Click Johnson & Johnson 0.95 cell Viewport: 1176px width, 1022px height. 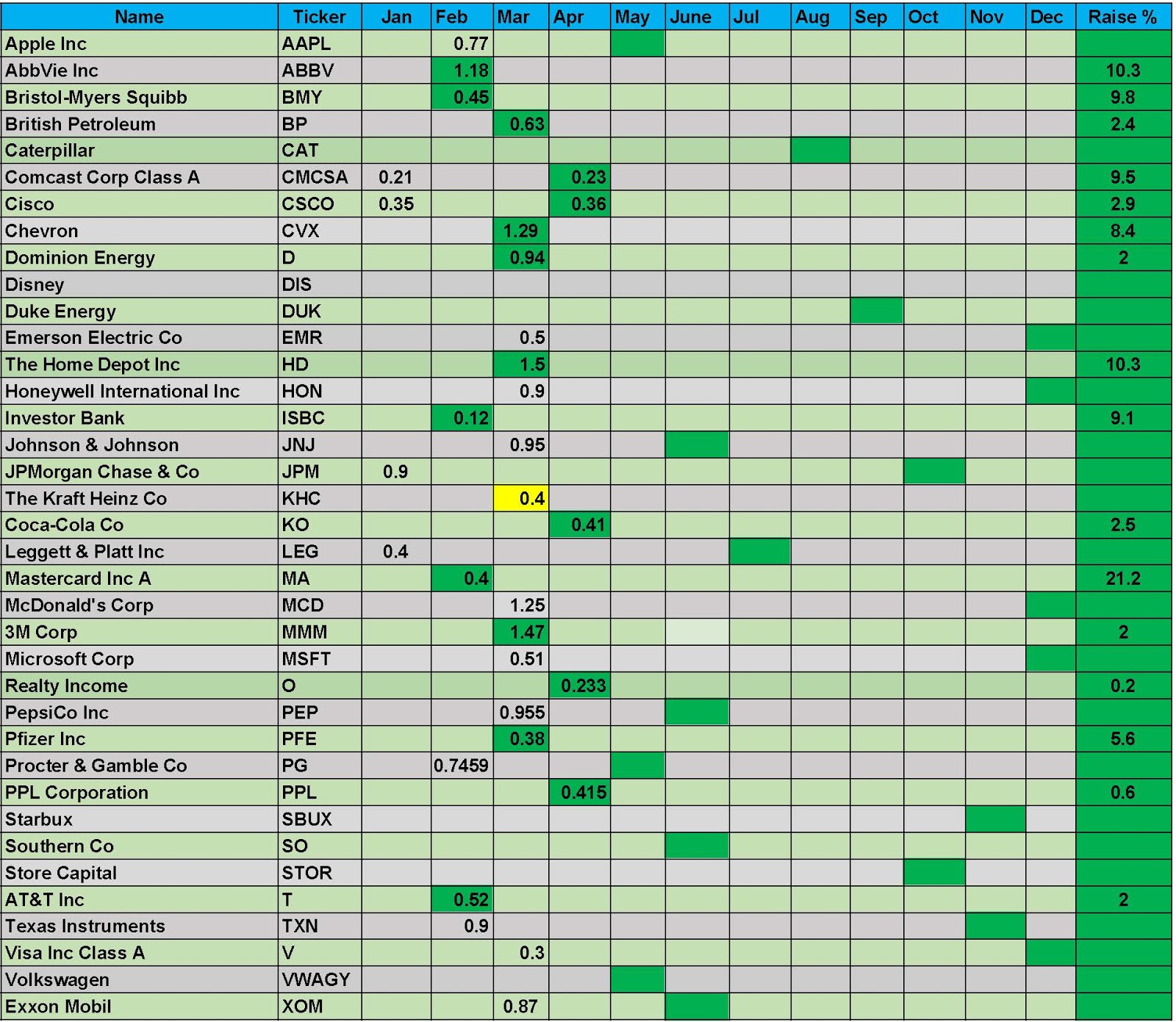click(x=520, y=445)
